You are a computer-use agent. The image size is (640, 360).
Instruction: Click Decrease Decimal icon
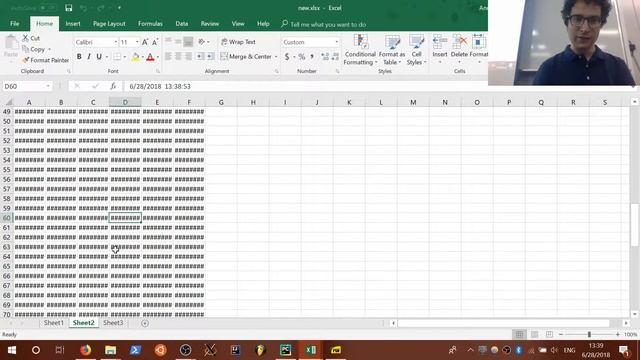pos(335,56)
